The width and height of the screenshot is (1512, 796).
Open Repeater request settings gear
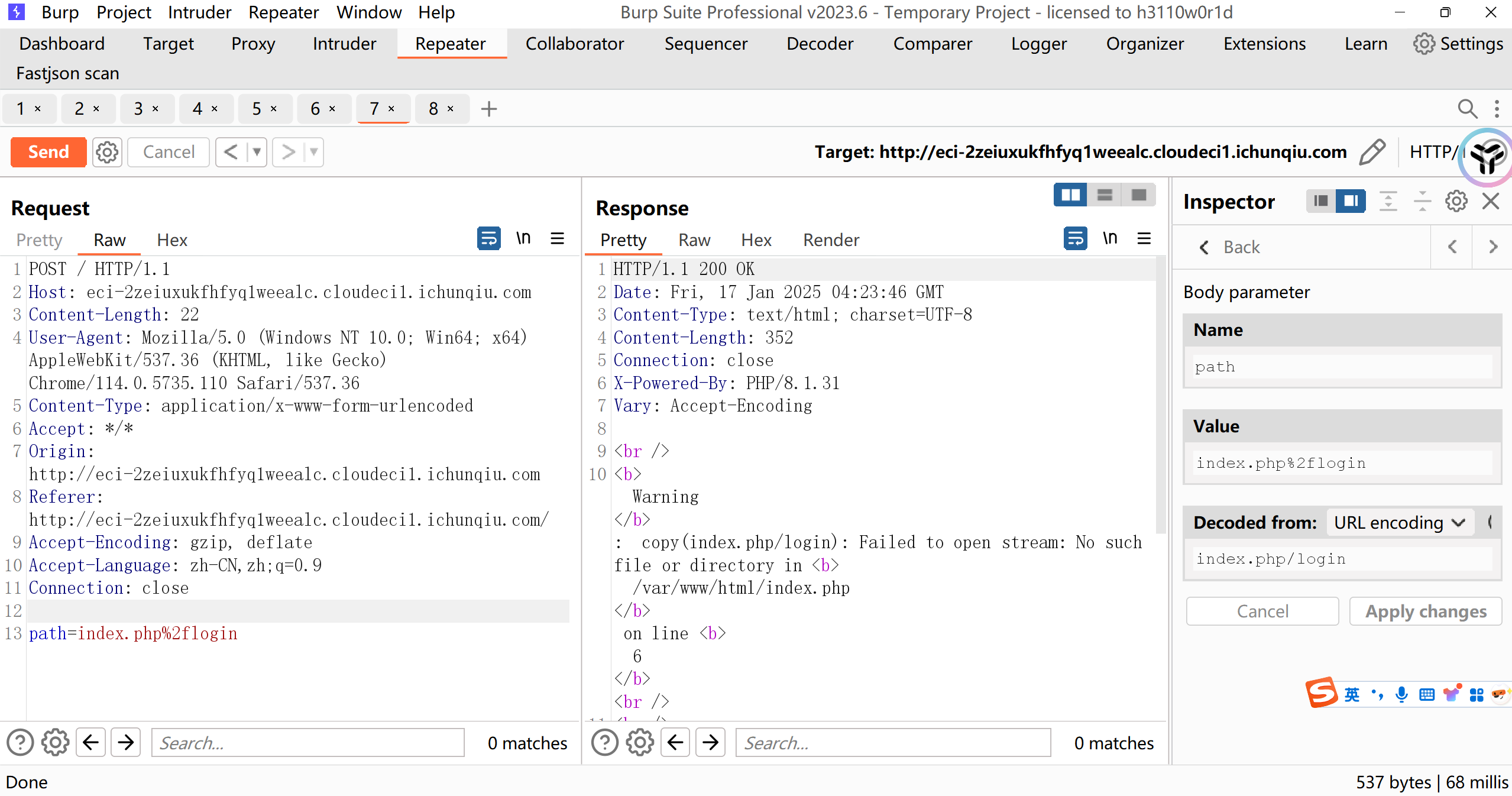point(107,152)
